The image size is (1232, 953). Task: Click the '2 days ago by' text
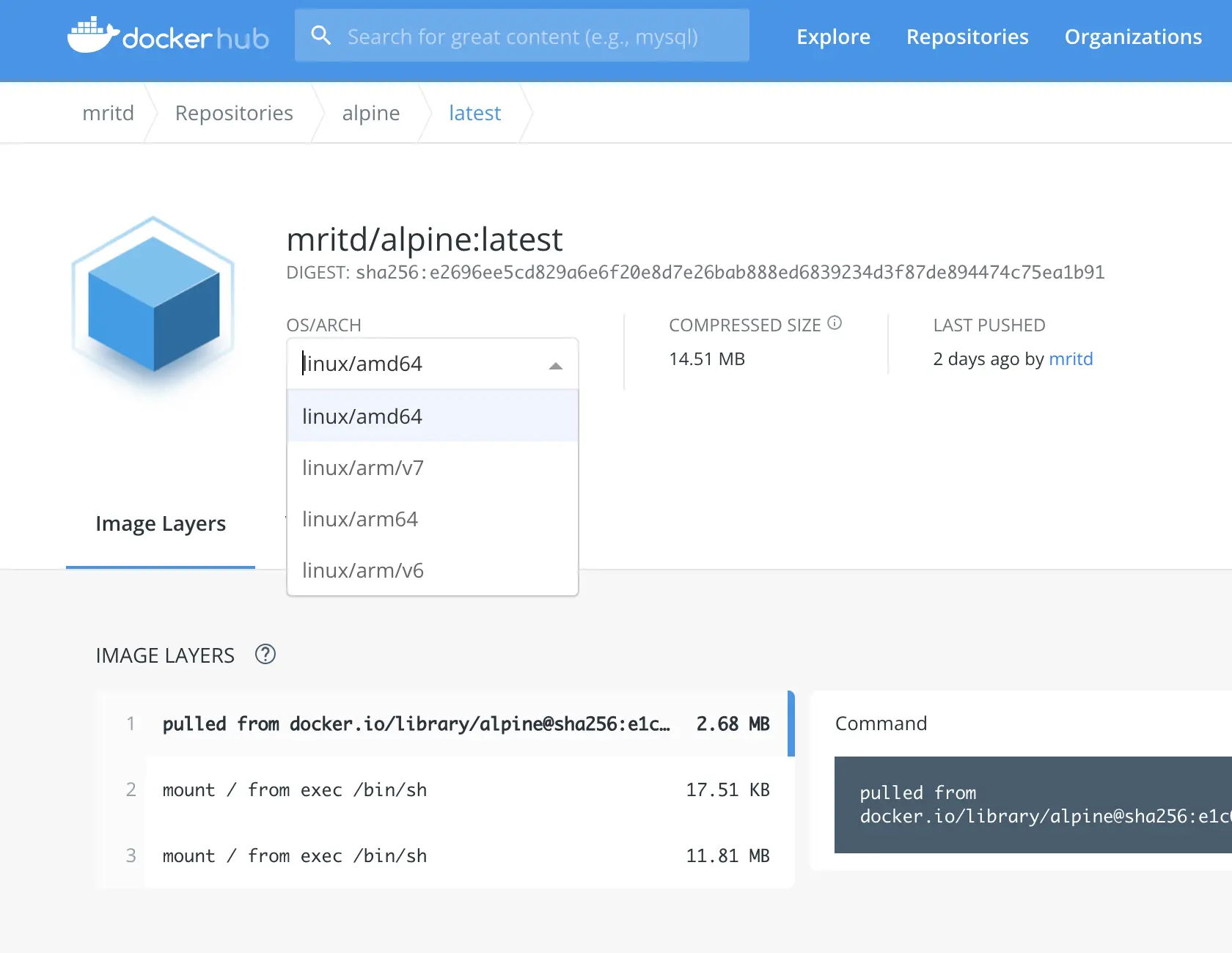989,358
